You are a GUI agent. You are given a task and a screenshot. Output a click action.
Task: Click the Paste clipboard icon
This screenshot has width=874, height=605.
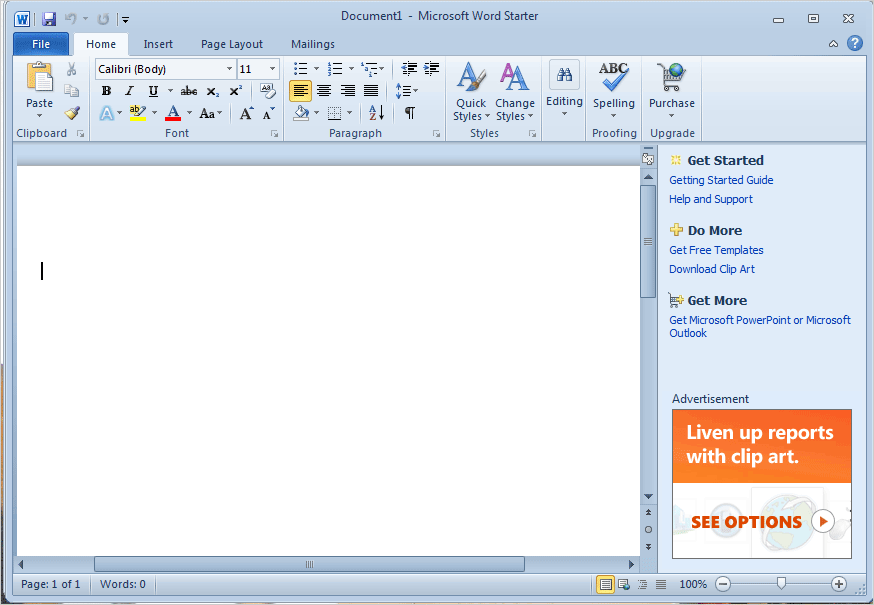(x=40, y=78)
